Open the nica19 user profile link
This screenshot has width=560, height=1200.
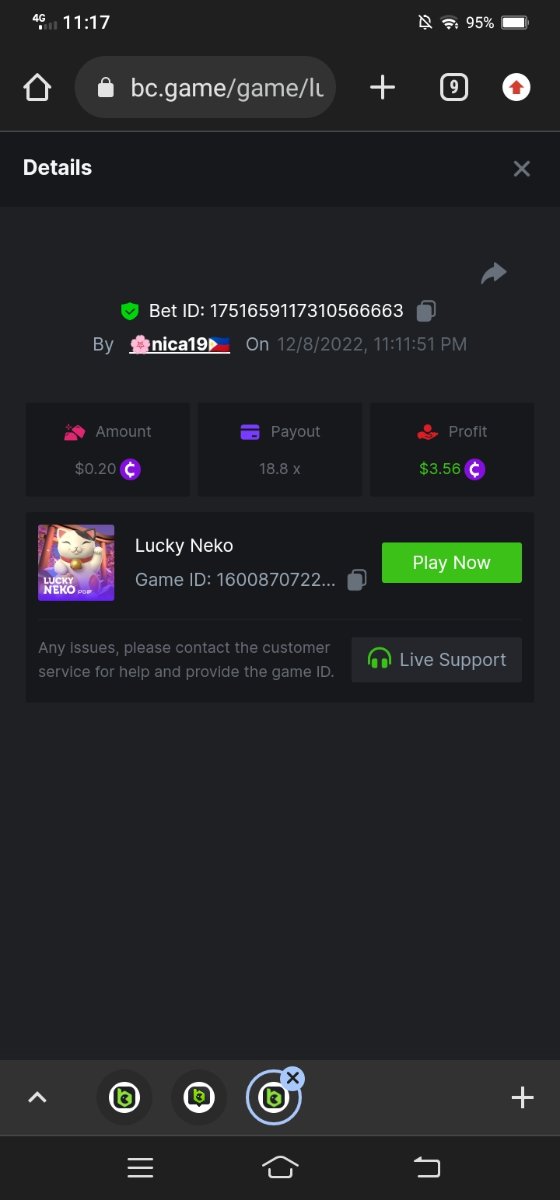pyautogui.click(x=180, y=344)
